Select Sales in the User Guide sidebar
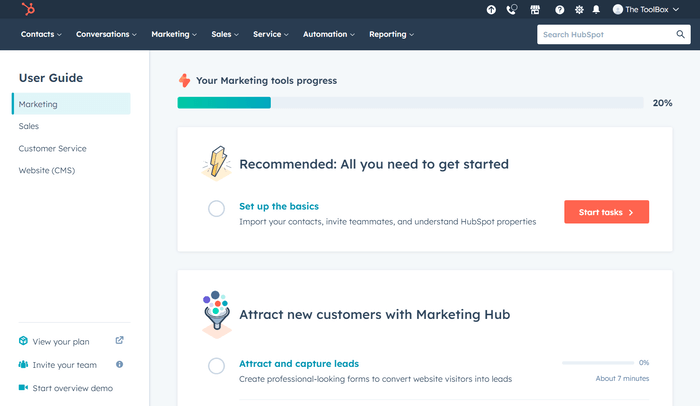700x406 pixels. [x=29, y=126]
